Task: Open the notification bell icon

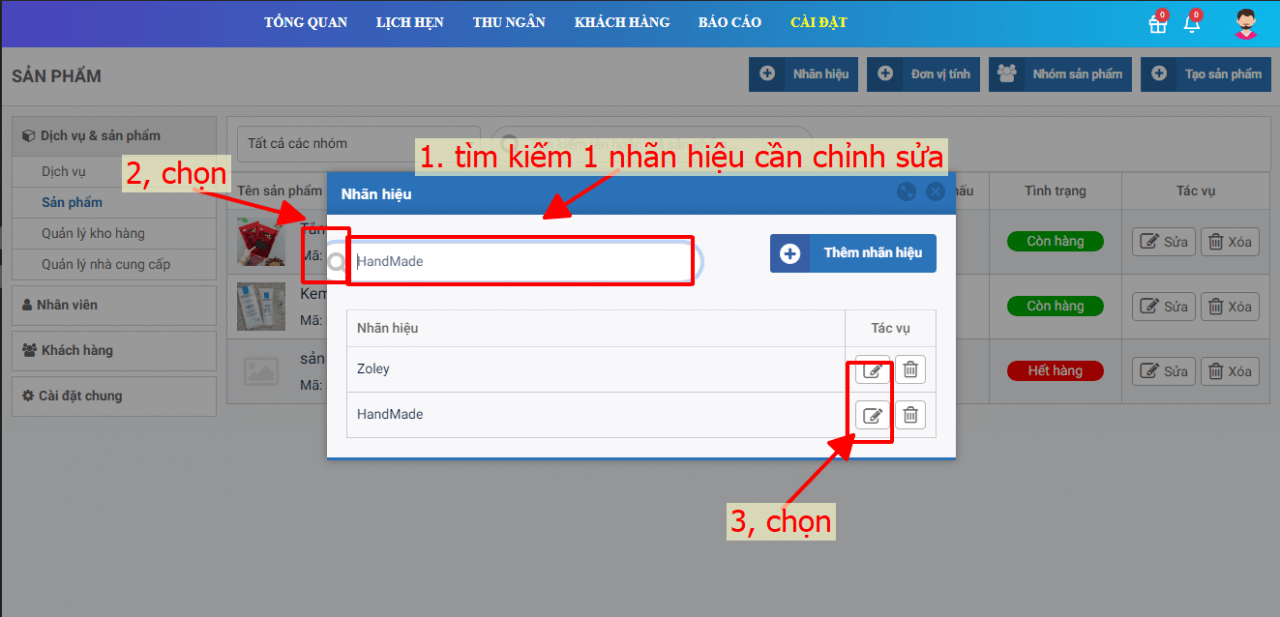Action: 1192,24
